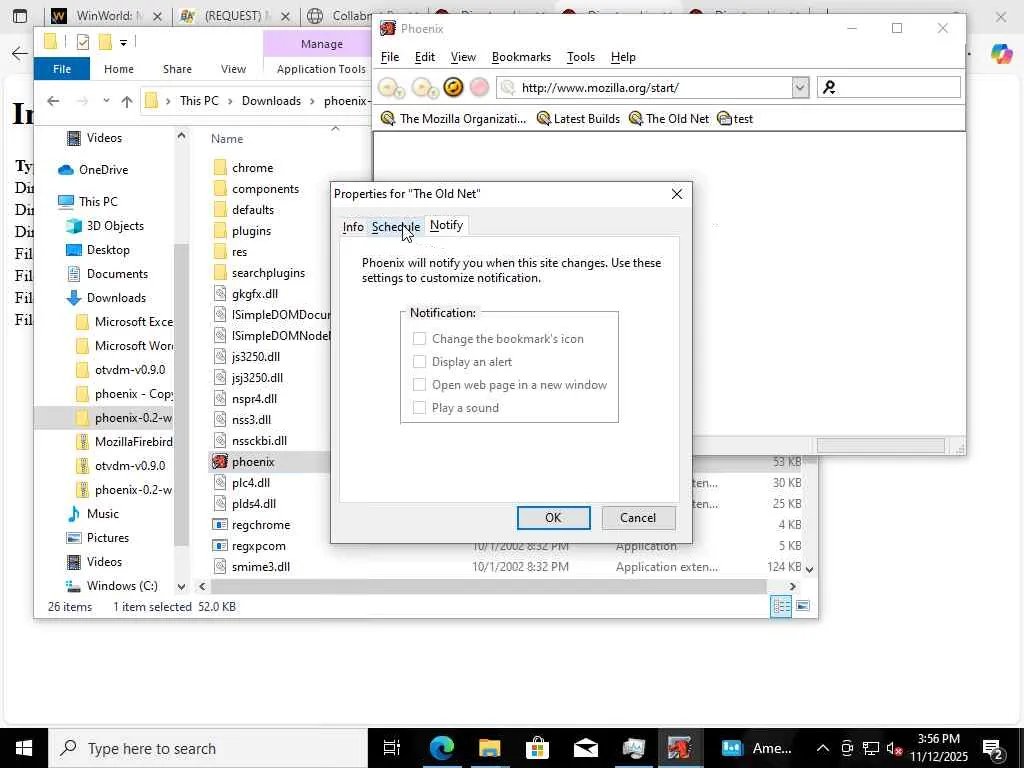Open Application Tools ribbon tab

(321, 69)
